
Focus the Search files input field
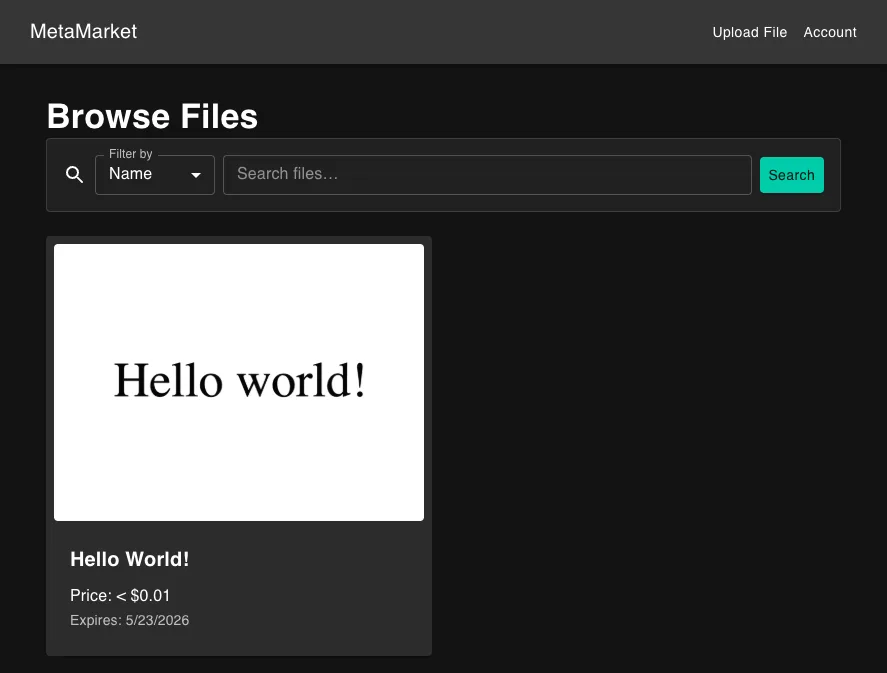click(487, 175)
